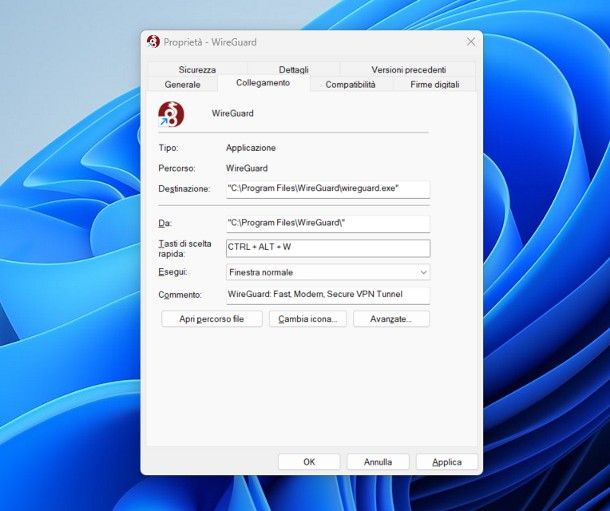Click the Da label

coord(165,224)
